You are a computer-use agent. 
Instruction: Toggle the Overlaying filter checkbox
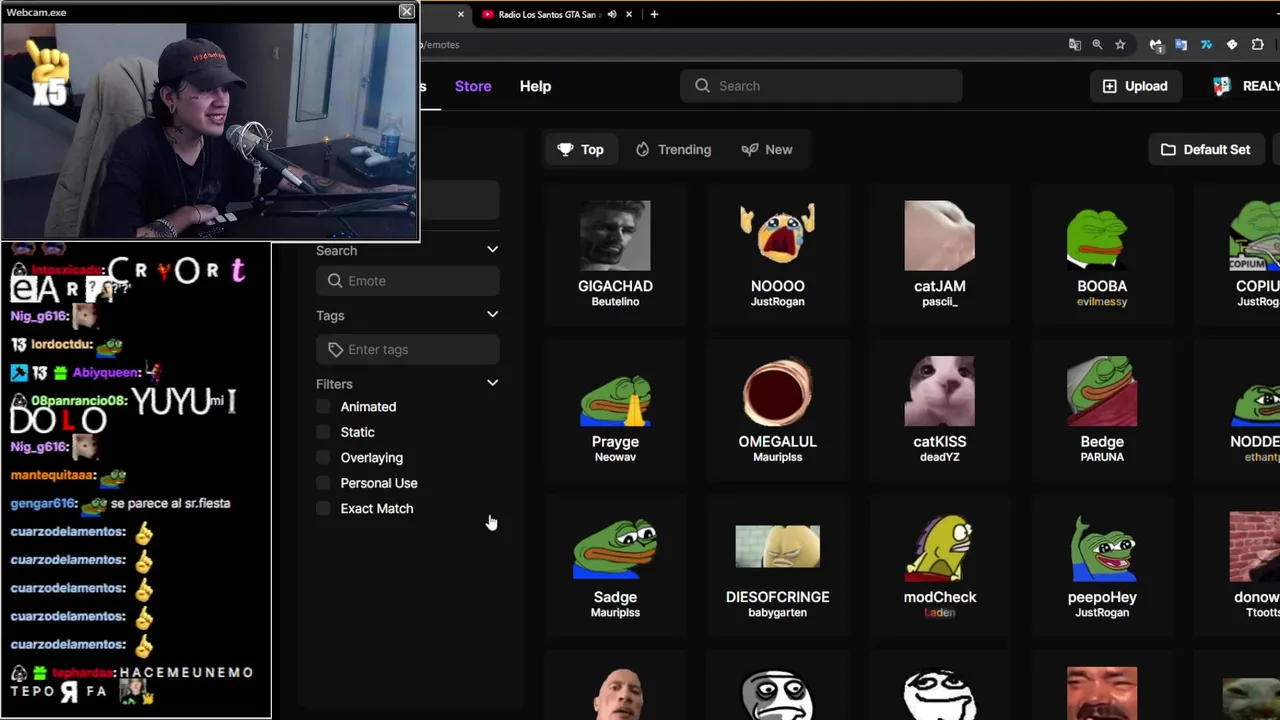click(323, 457)
